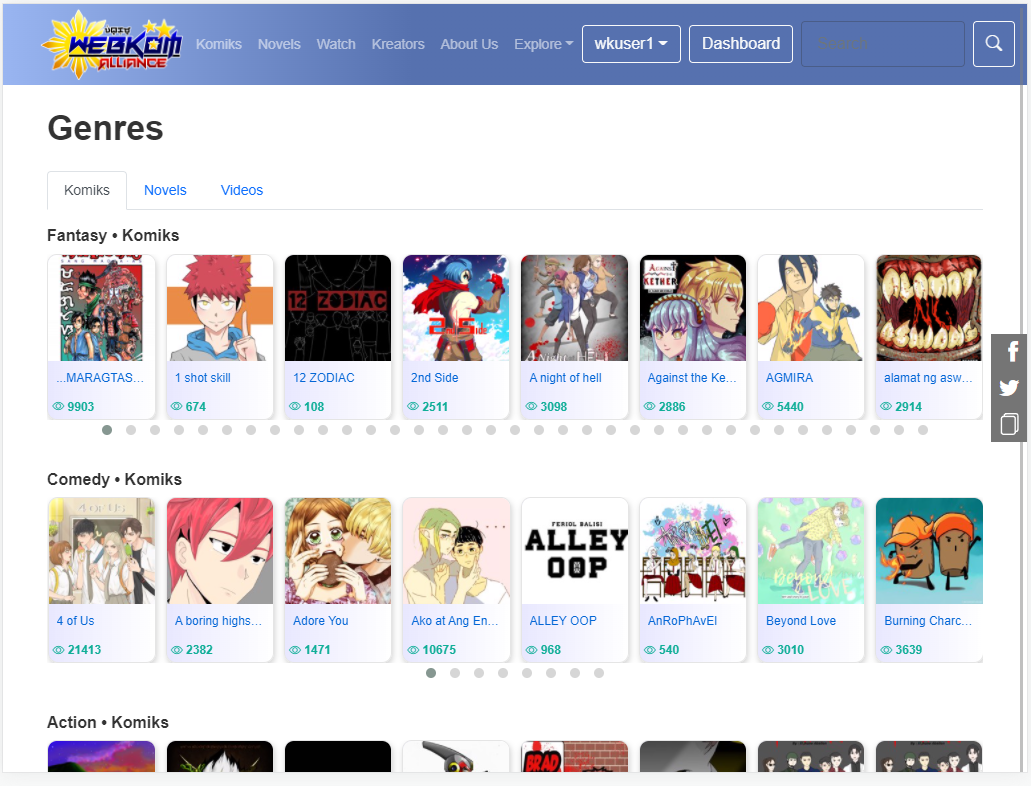Click the copy link sidebar icon
Image resolution: width=1031 pixels, height=786 pixels.
(1009, 424)
